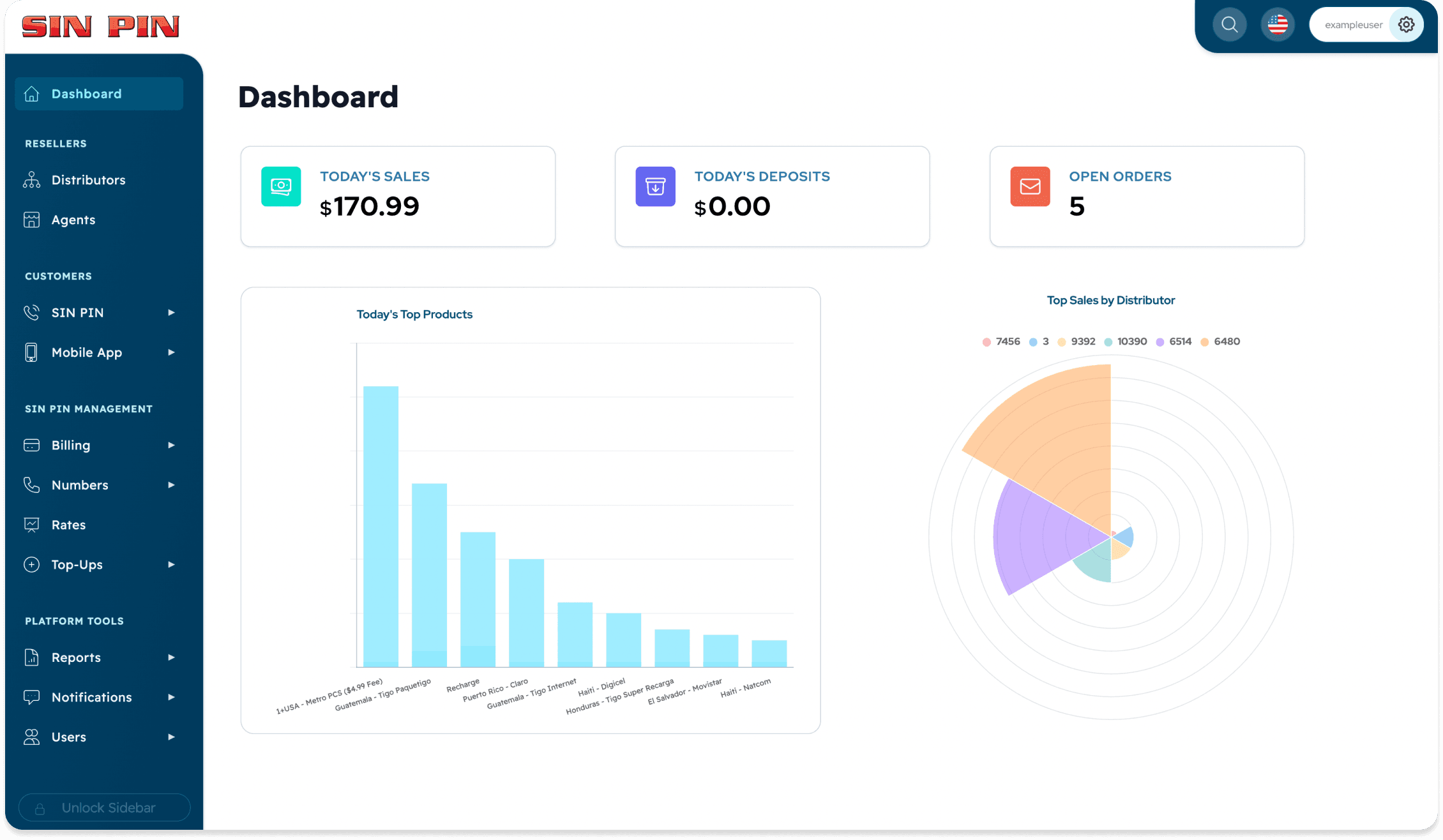The image size is (1443, 840).
Task: Click the Unlock Sidebar button
Action: point(105,807)
